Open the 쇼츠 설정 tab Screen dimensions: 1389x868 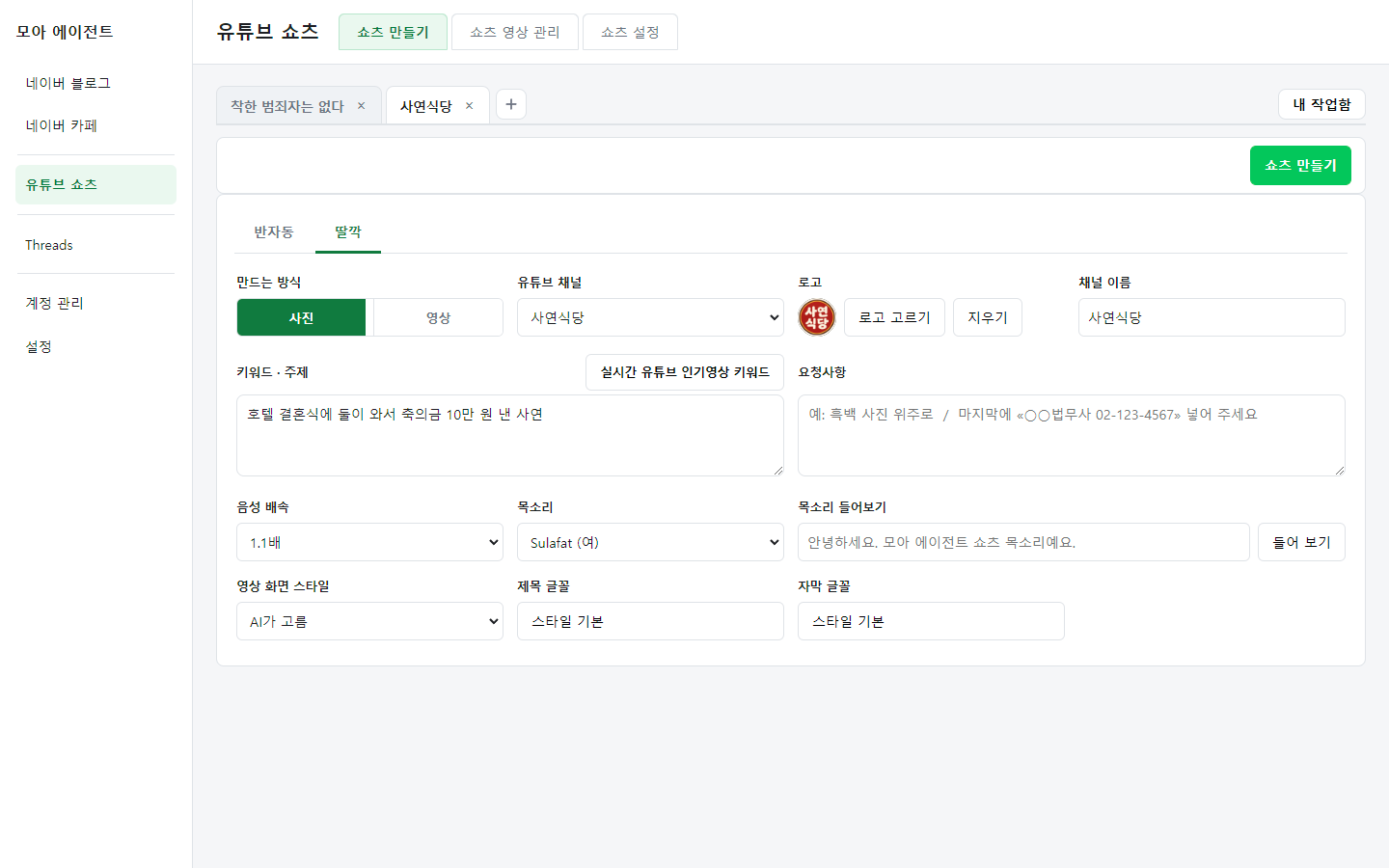pyautogui.click(x=630, y=32)
